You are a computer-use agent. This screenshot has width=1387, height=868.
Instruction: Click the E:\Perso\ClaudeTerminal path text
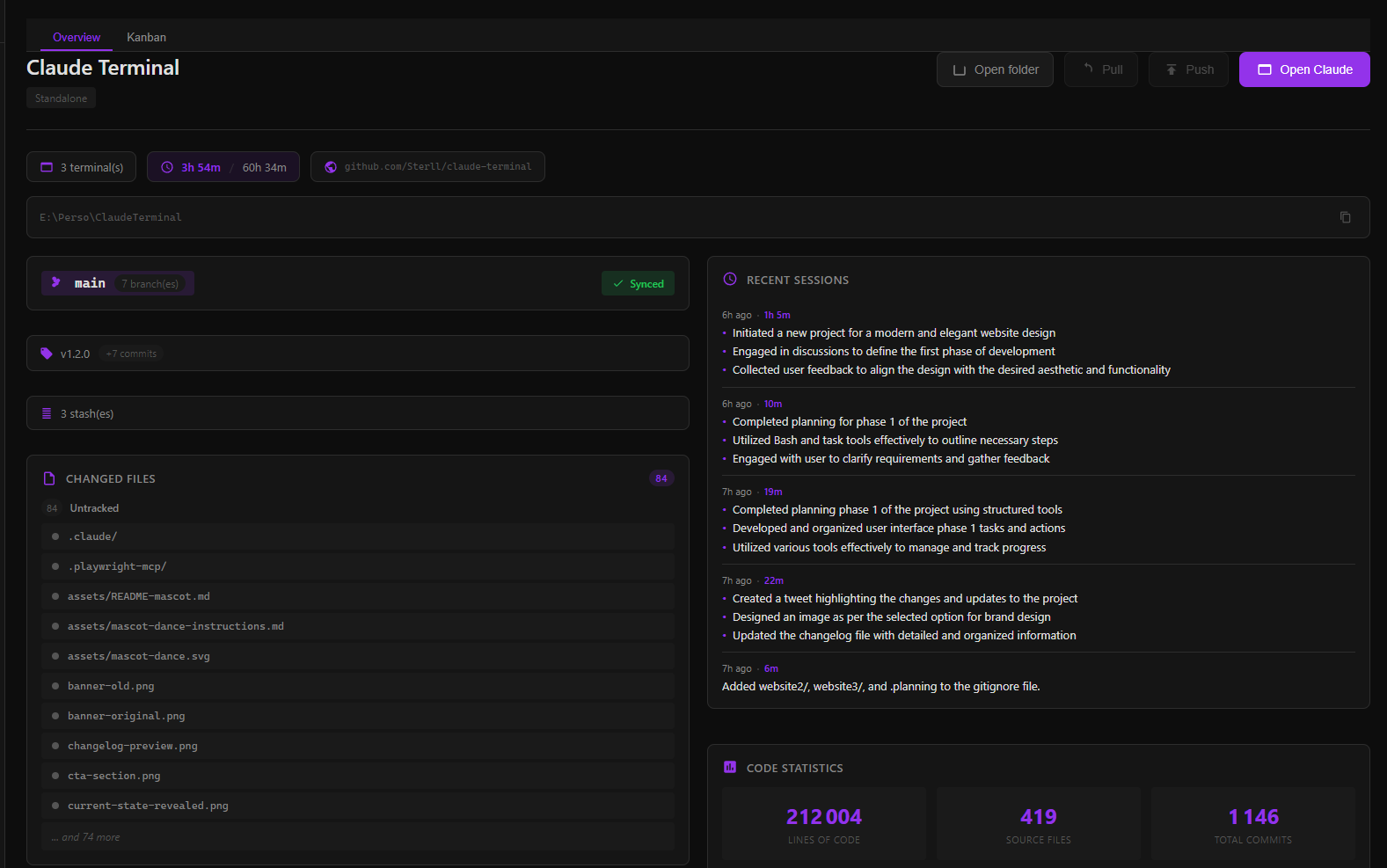coord(111,217)
